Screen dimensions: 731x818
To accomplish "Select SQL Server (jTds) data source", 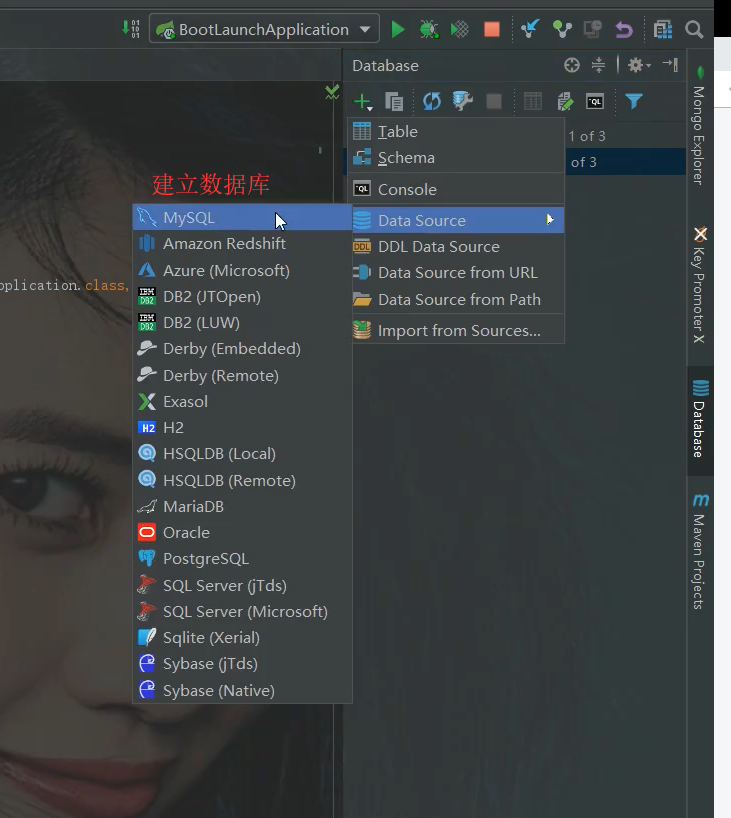I will (243, 585).
